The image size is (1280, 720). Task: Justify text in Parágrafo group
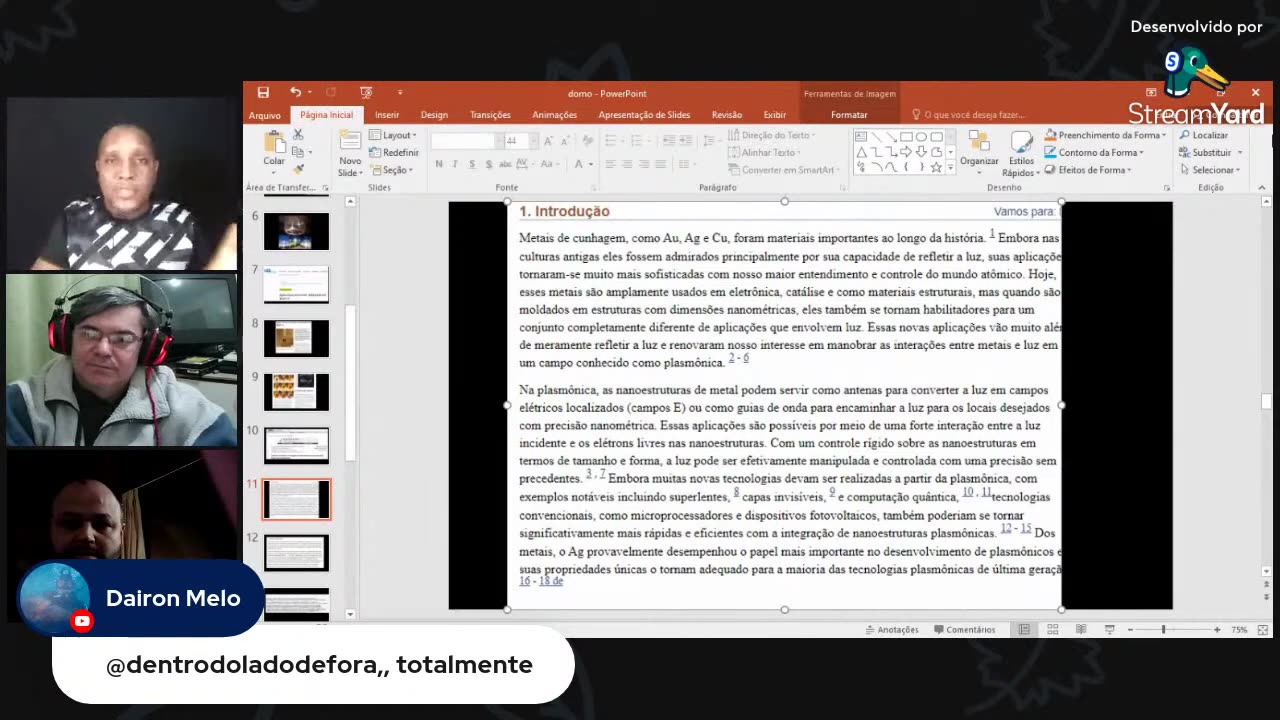click(660, 164)
